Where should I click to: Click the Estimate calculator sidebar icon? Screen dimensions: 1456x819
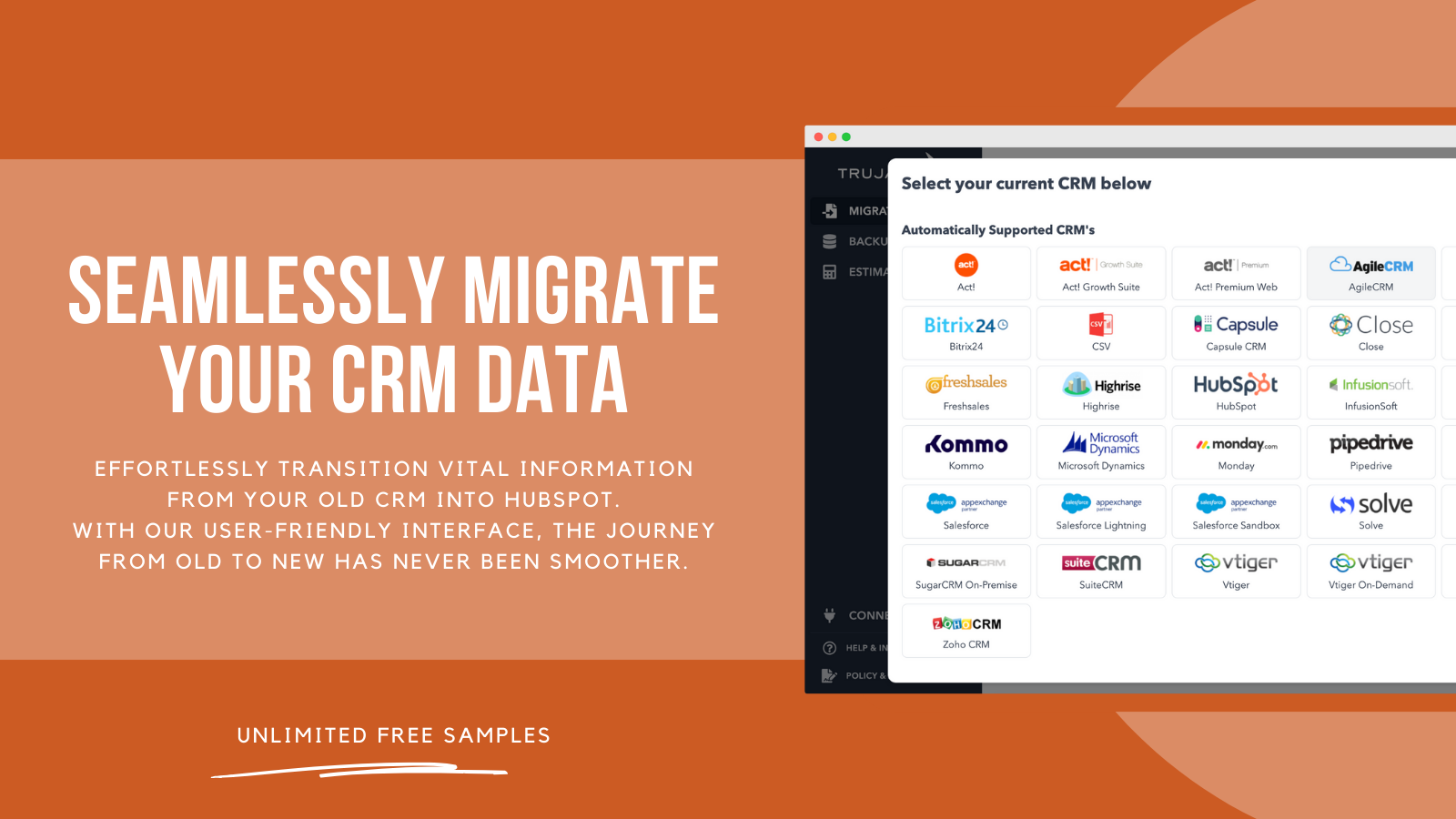(829, 271)
